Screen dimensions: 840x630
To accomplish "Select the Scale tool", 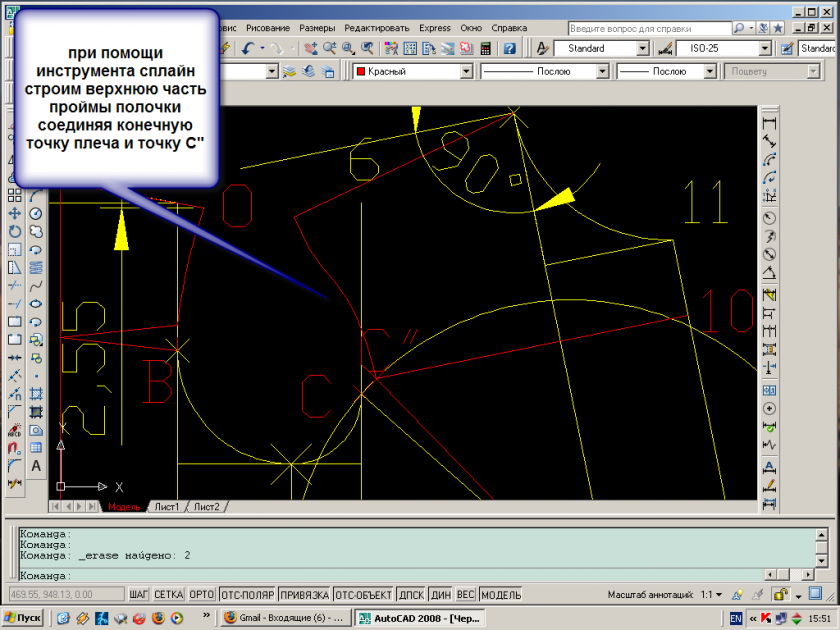I will (14, 250).
